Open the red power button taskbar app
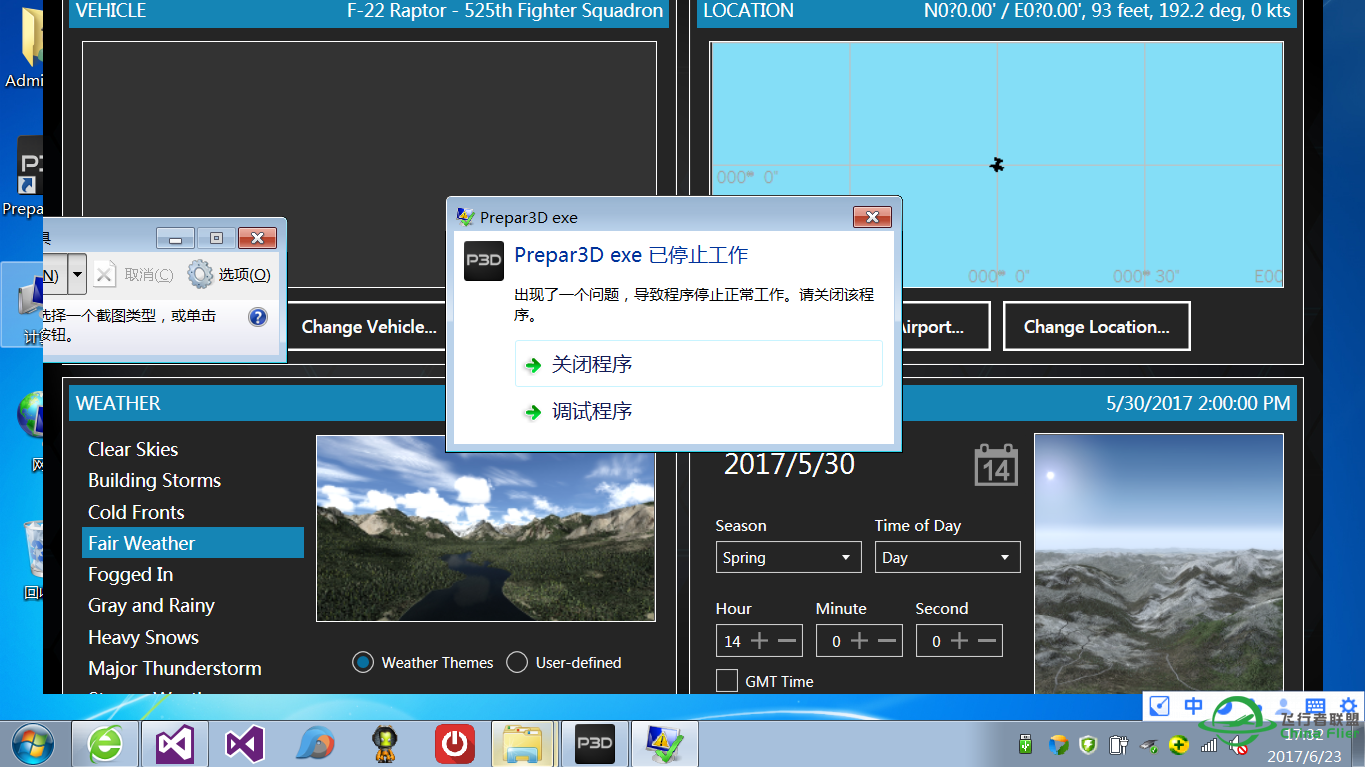This screenshot has width=1365, height=767. 455,744
